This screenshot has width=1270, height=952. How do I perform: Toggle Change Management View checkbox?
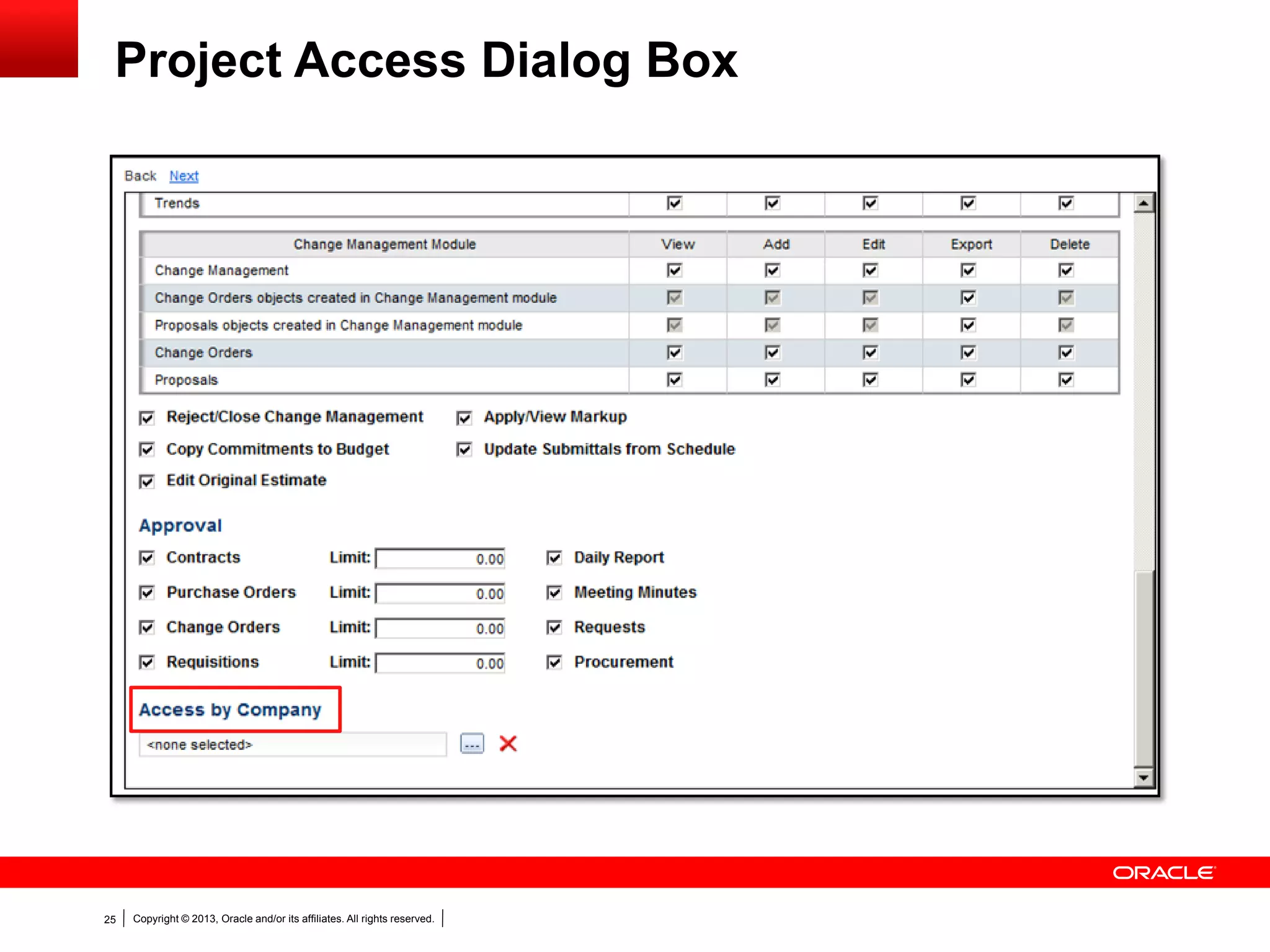(x=674, y=270)
